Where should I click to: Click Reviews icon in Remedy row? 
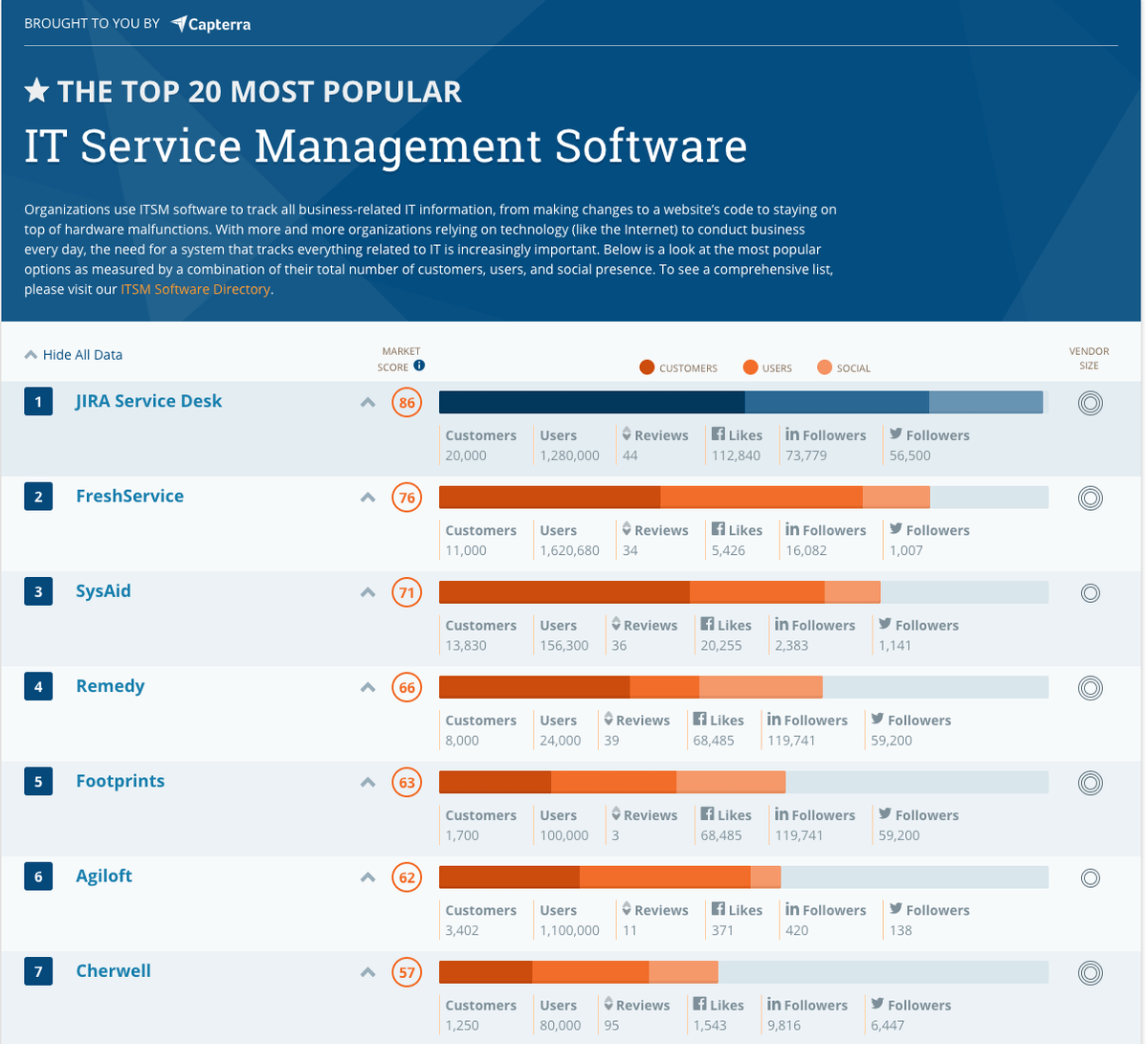608,719
